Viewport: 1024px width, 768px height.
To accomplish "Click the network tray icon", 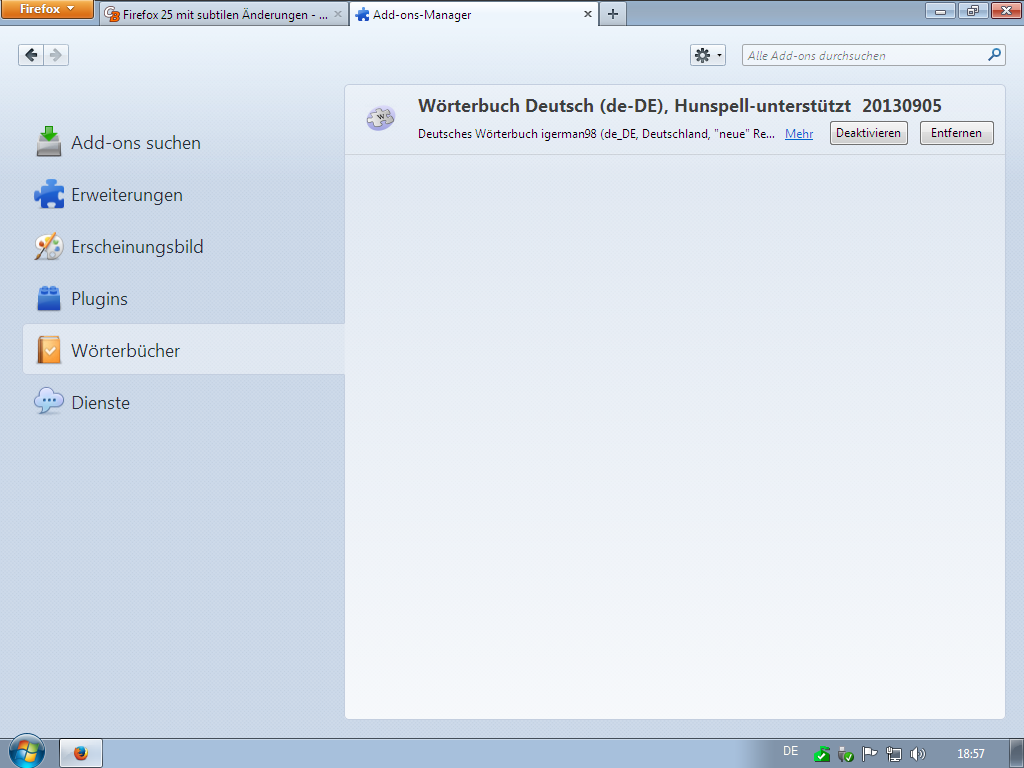I will point(893,754).
